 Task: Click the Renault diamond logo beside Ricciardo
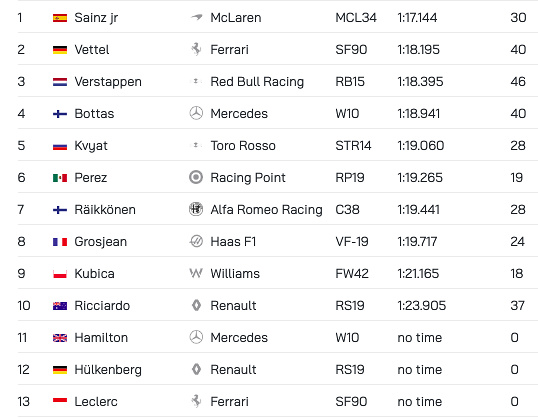[x=196, y=305]
